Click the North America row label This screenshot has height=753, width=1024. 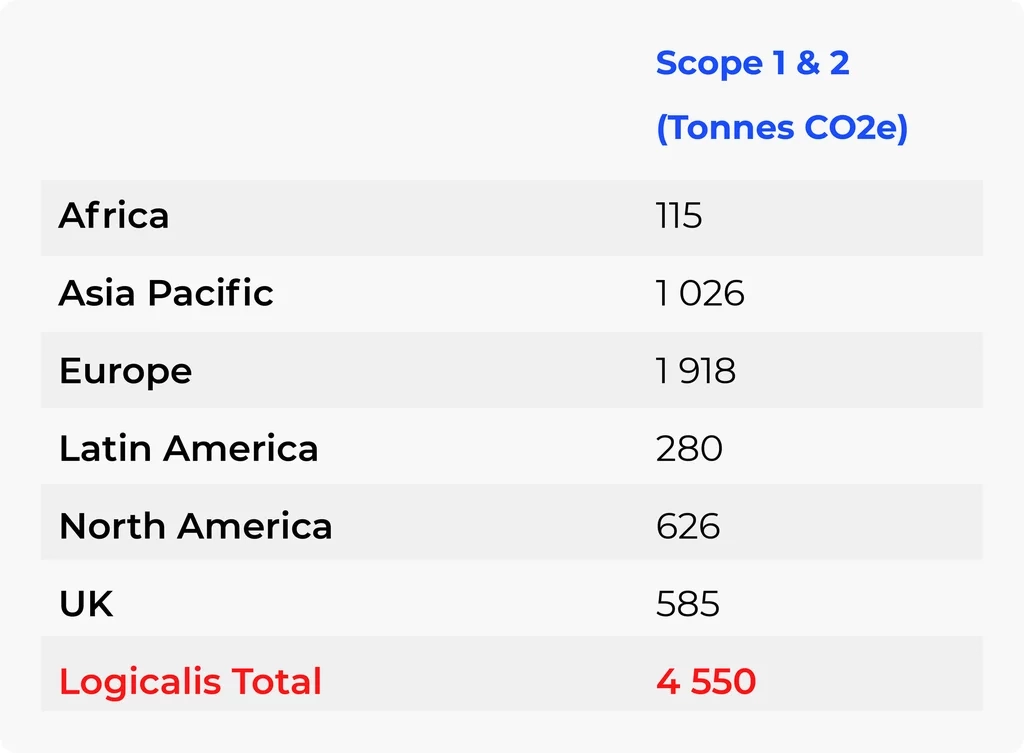click(x=195, y=526)
